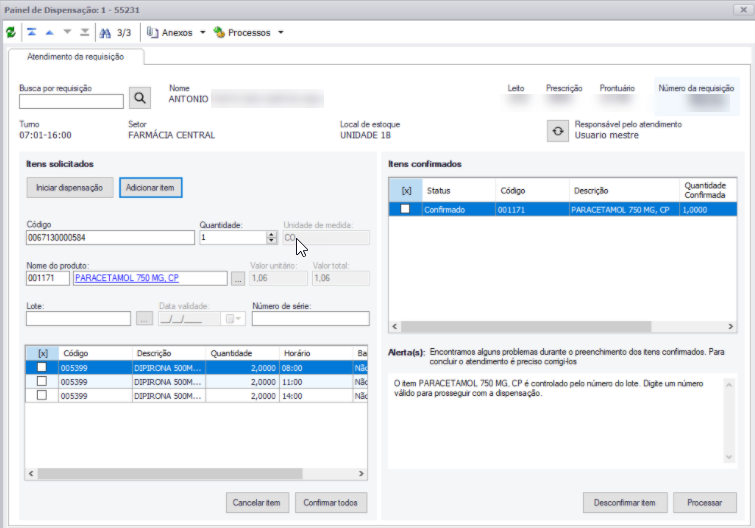The image size is (755, 528).
Task: Click Itens solicitados horizontal scrollbar thumb
Action: point(170,474)
